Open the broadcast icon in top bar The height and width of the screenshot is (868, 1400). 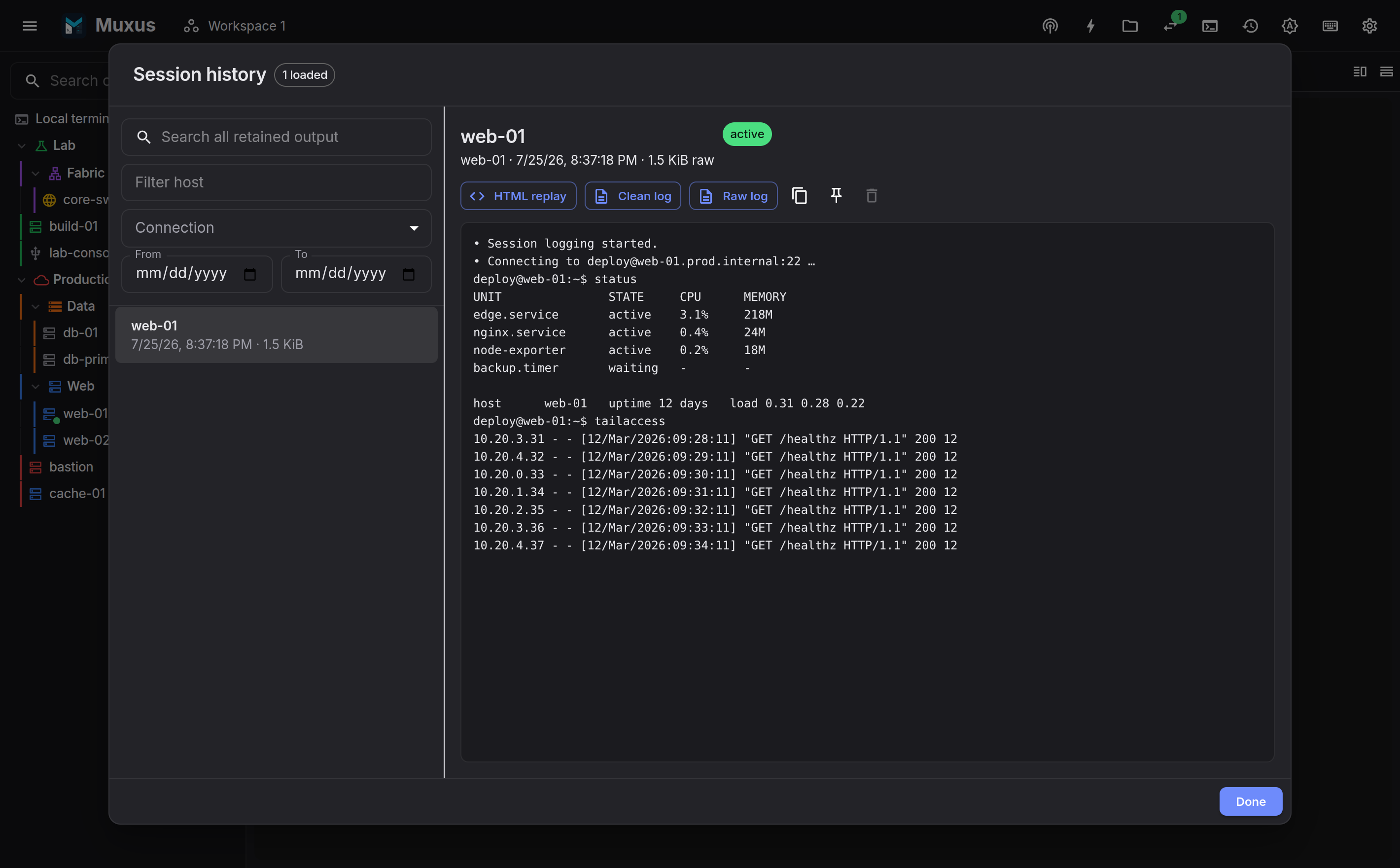tap(1050, 26)
